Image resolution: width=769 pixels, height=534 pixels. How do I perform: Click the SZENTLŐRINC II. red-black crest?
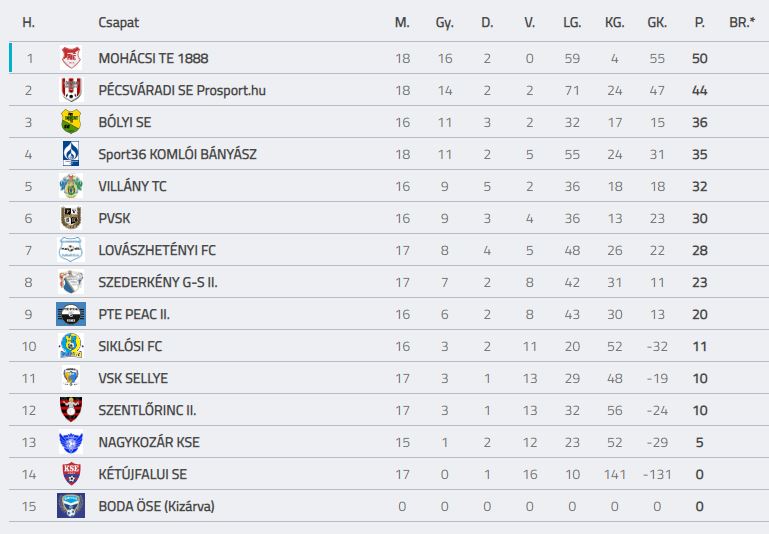tap(71, 409)
